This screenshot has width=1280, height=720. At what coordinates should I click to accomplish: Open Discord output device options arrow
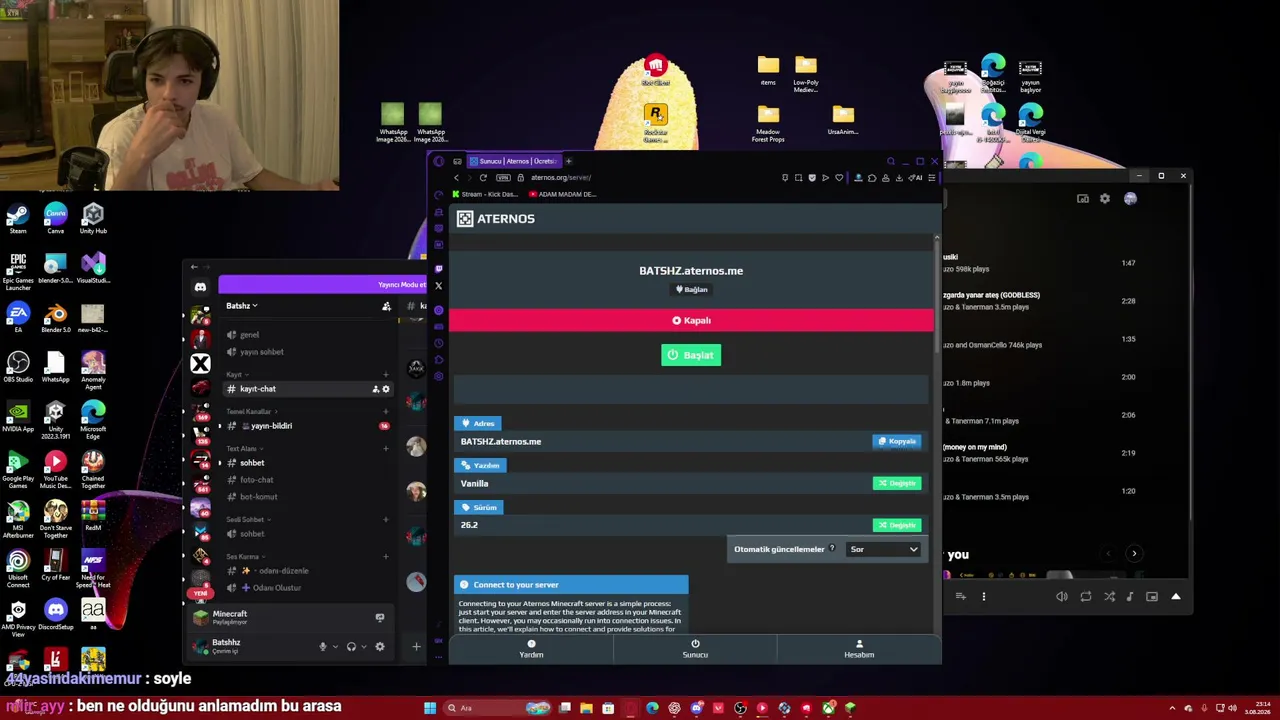point(364,647)
